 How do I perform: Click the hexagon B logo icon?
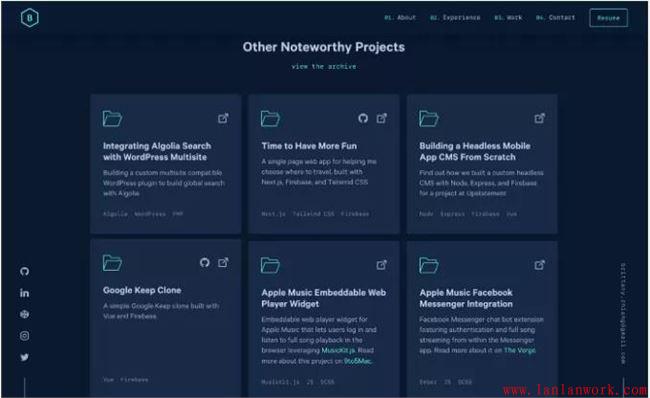pos(29,18)
